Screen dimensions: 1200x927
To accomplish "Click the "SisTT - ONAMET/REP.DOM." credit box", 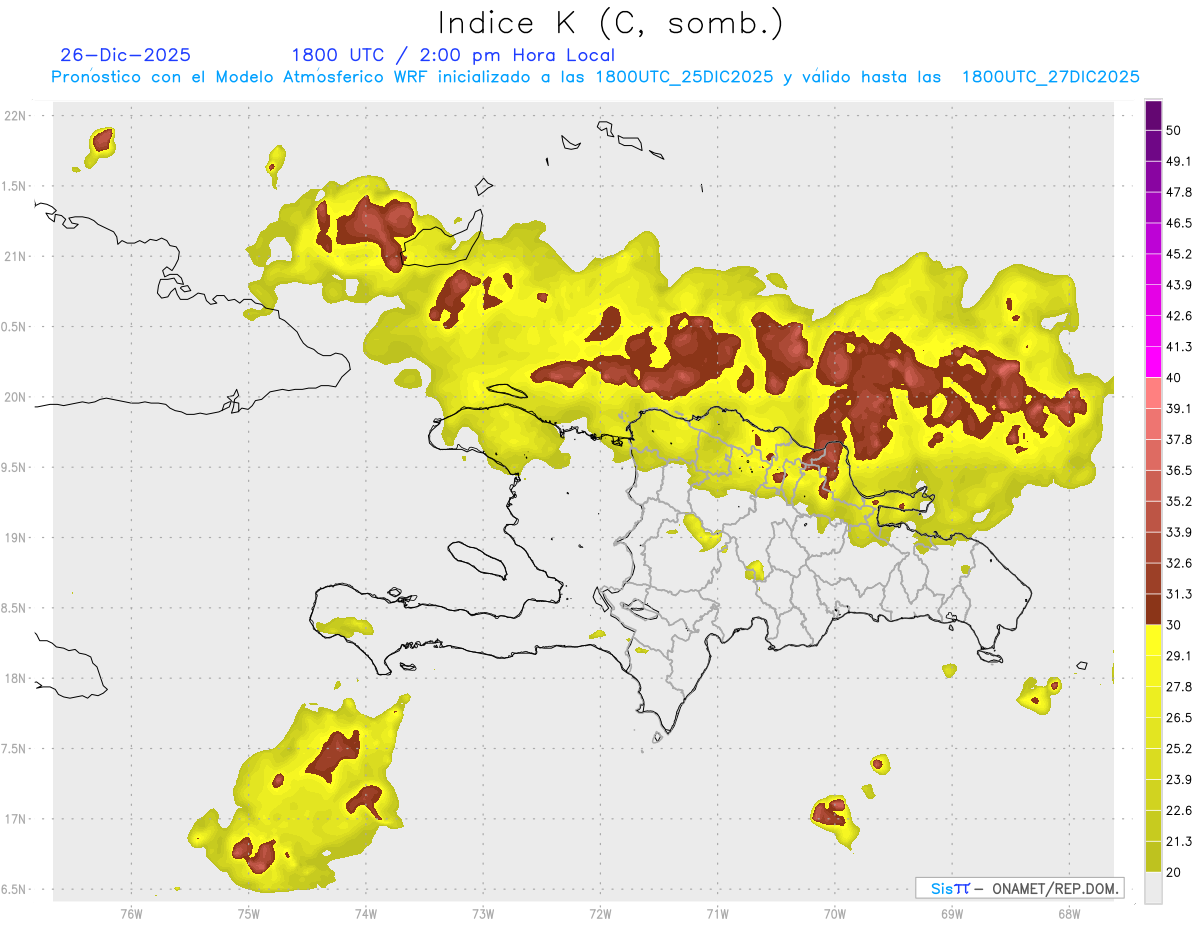I will tap(1019, 888).
